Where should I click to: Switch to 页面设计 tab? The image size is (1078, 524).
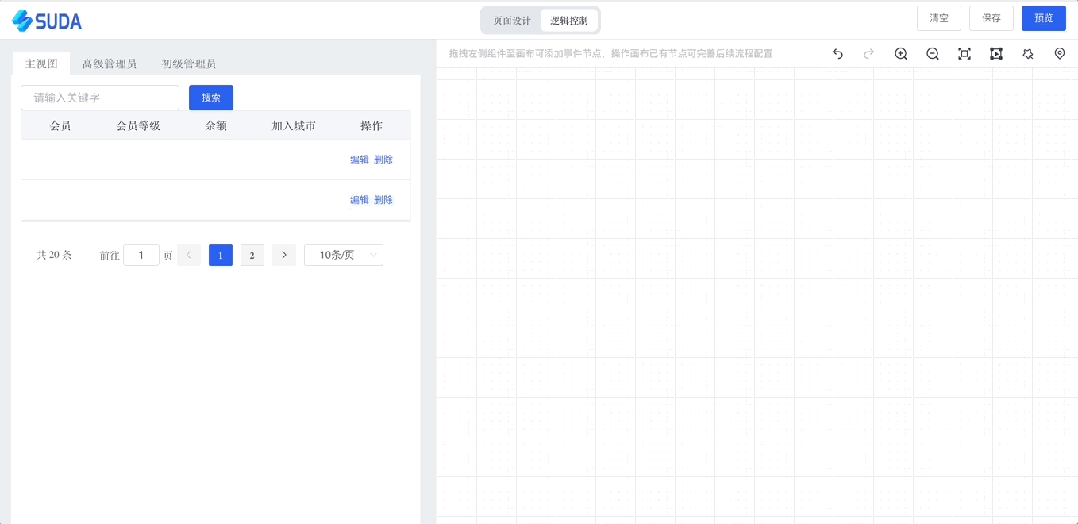(x=512, y=21)
